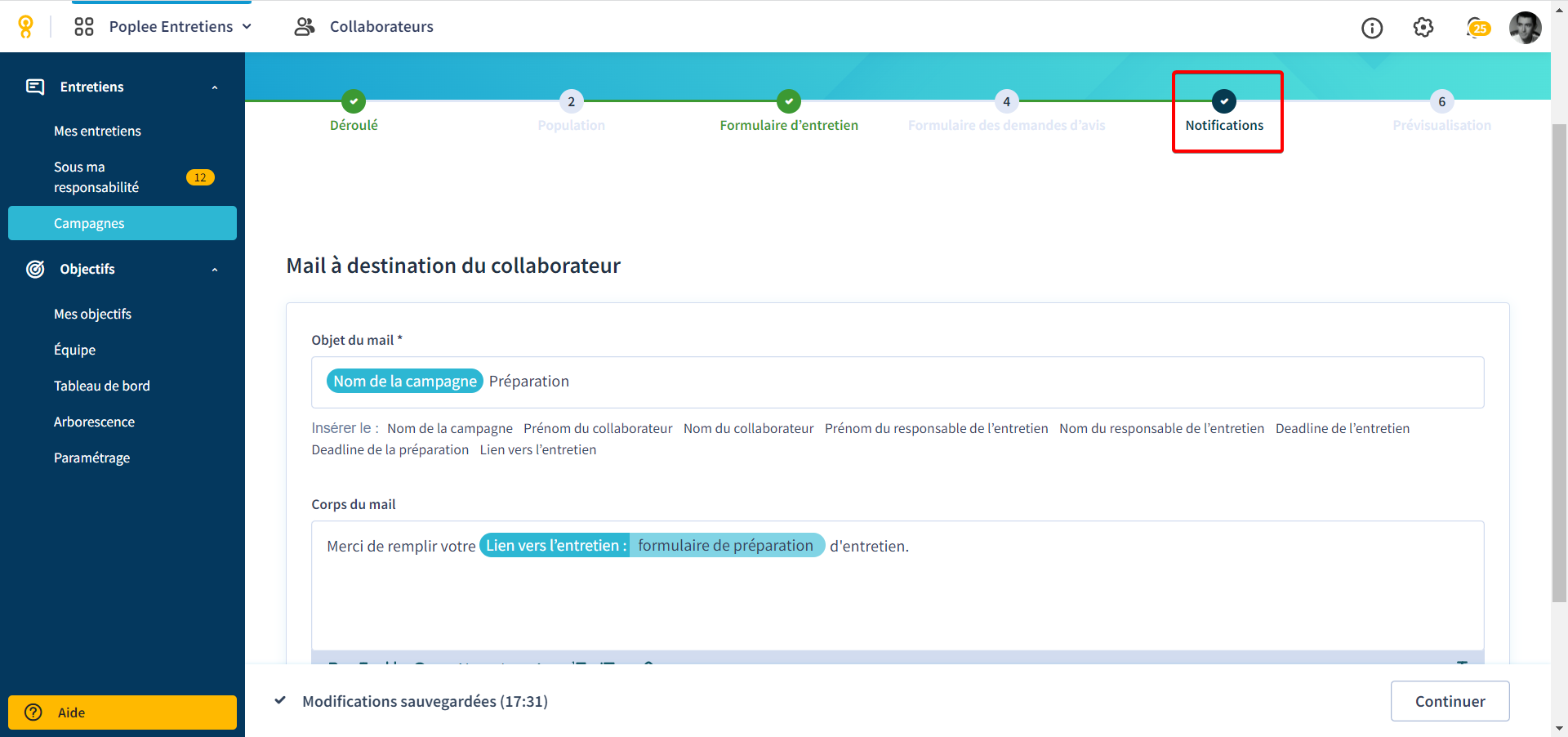
Task: Click the Entretiens chat icon in the sidebar
Action: pyautogui.click(x=35, y=87)
